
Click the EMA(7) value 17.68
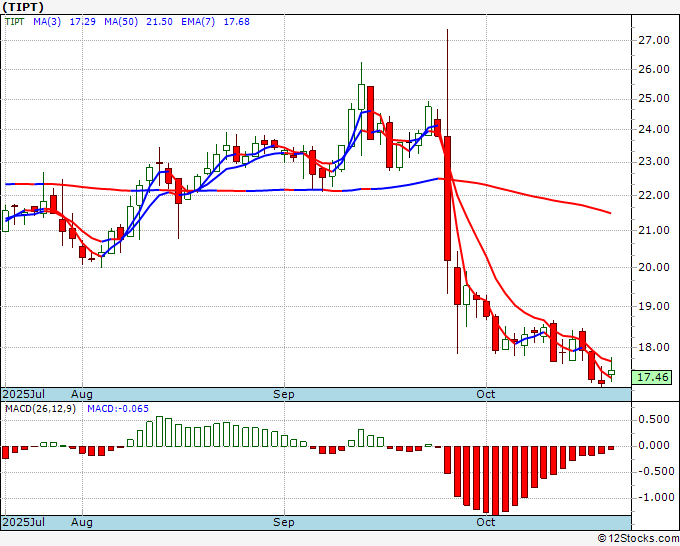tap(237, 22)
